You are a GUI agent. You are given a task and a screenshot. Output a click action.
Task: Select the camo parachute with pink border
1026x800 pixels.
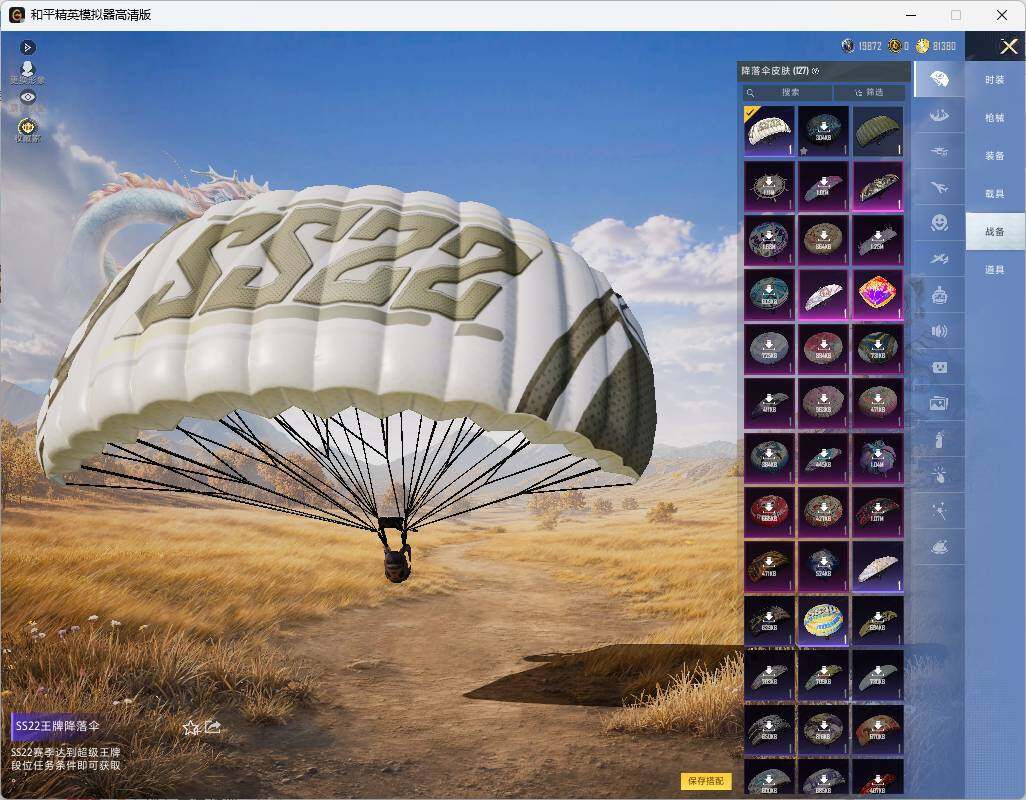pos(877,186)
